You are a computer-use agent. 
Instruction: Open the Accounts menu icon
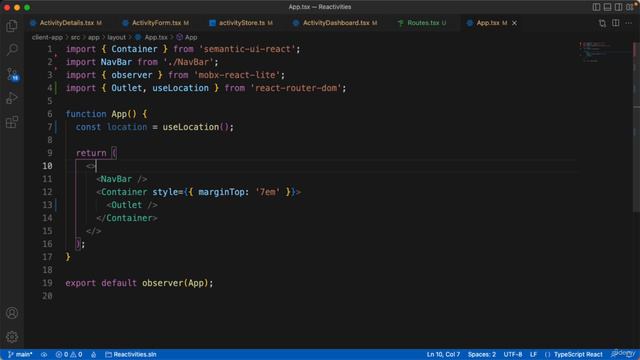12,313
